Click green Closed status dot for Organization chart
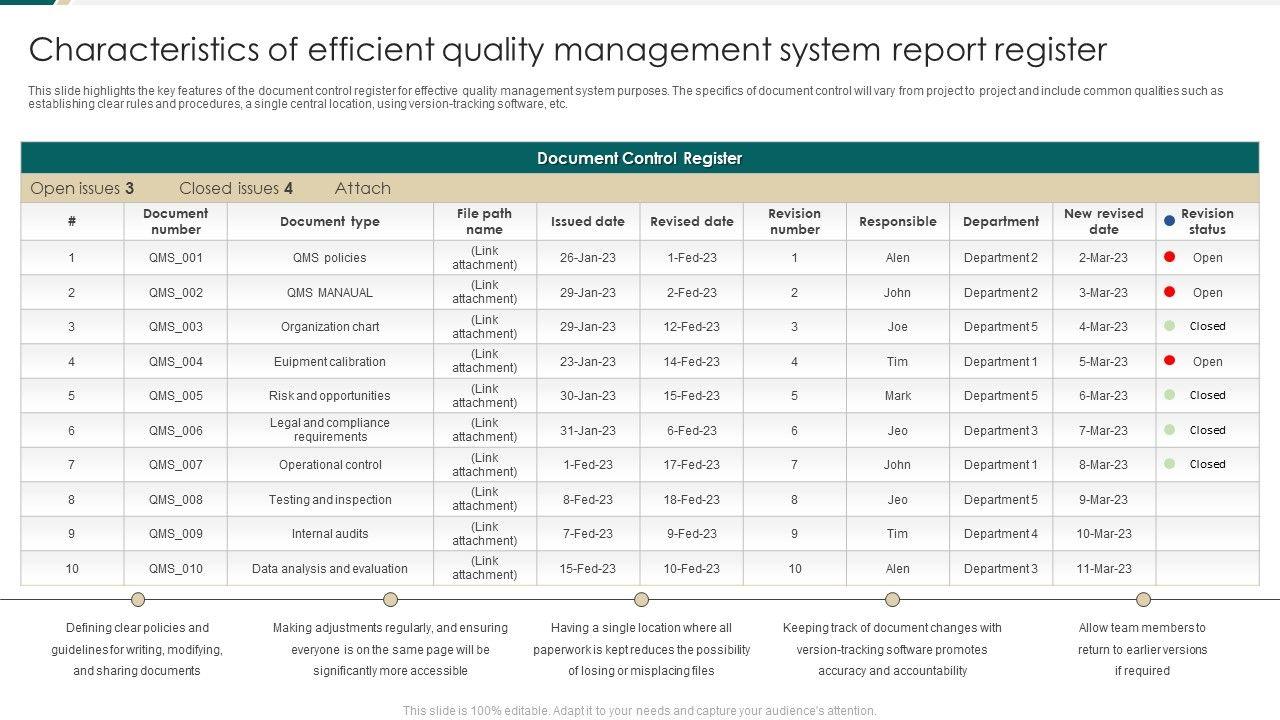 1169,326
